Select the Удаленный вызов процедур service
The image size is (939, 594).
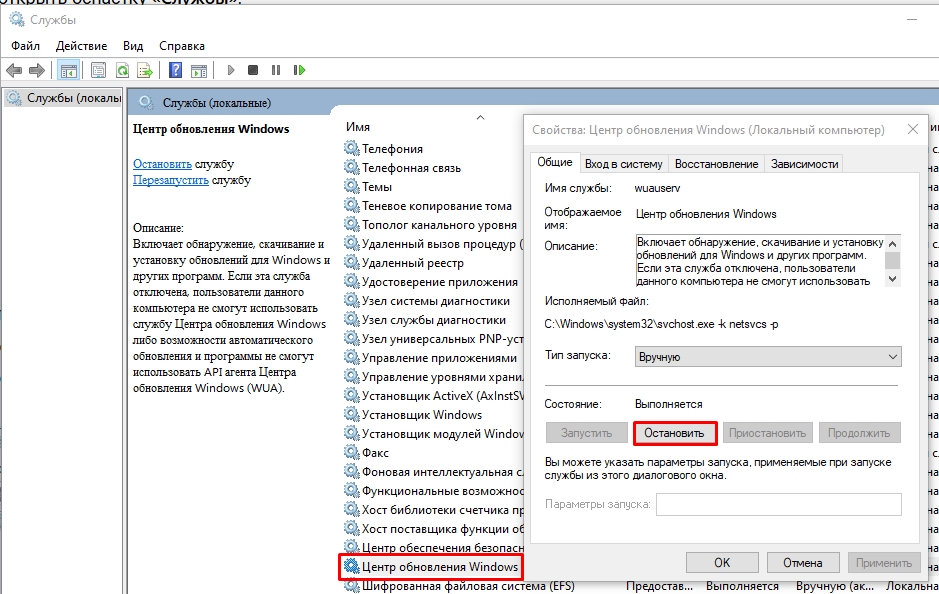pyautogui.click(x=443, y=244)
